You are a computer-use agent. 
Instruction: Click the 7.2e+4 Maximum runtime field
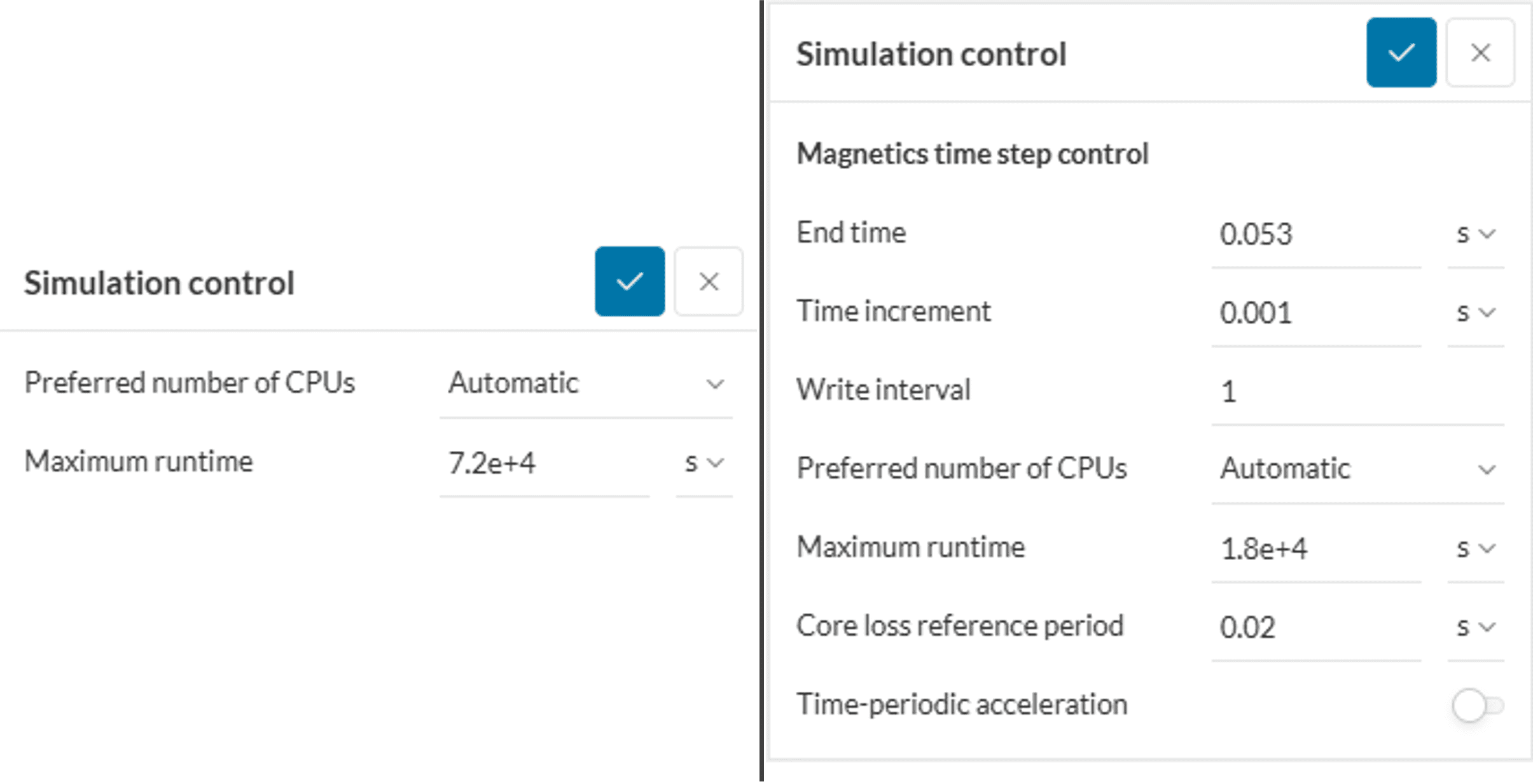click(x=544, y=463)
